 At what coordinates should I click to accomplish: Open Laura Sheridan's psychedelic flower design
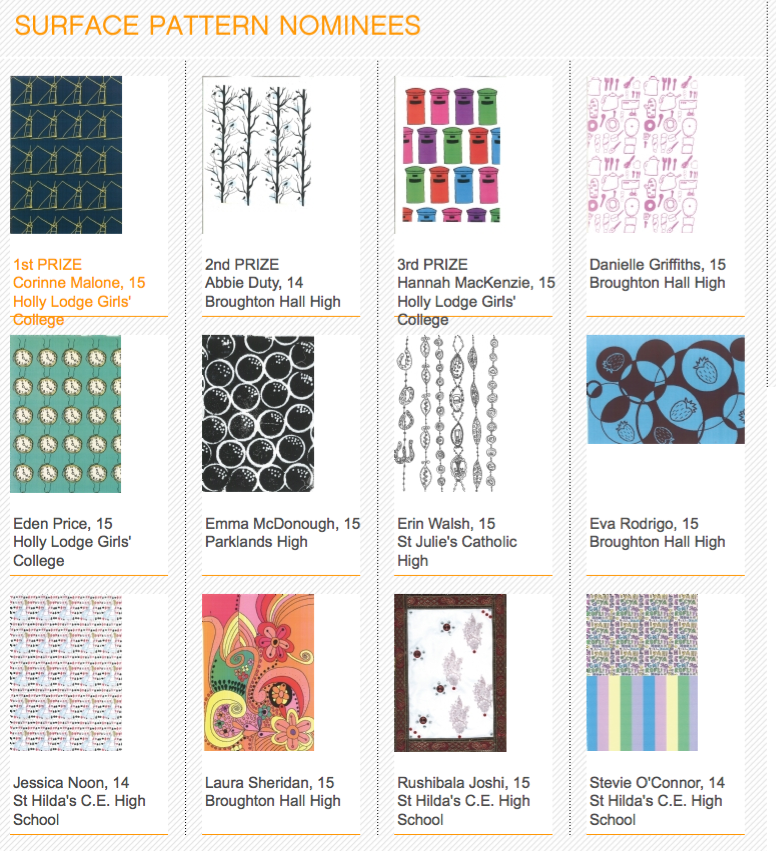click(258, 673)
